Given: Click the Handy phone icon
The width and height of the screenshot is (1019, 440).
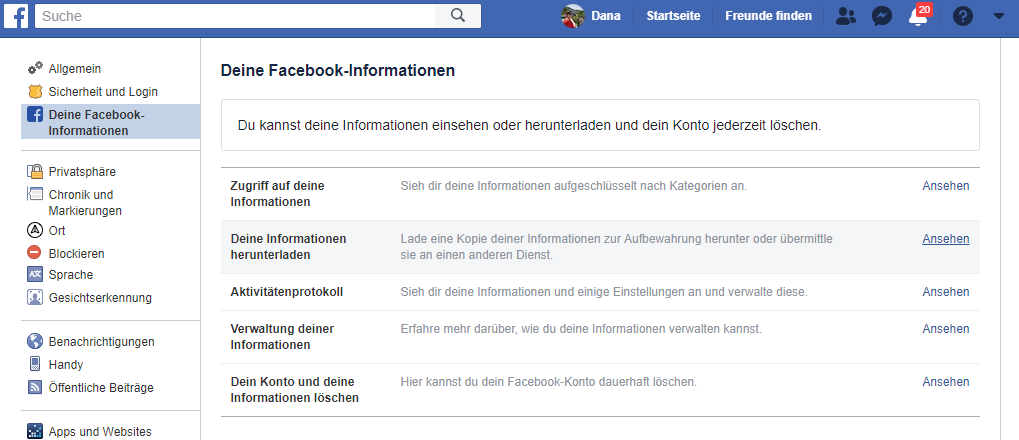Looking at the screenshot, I should tap(35, 364).
